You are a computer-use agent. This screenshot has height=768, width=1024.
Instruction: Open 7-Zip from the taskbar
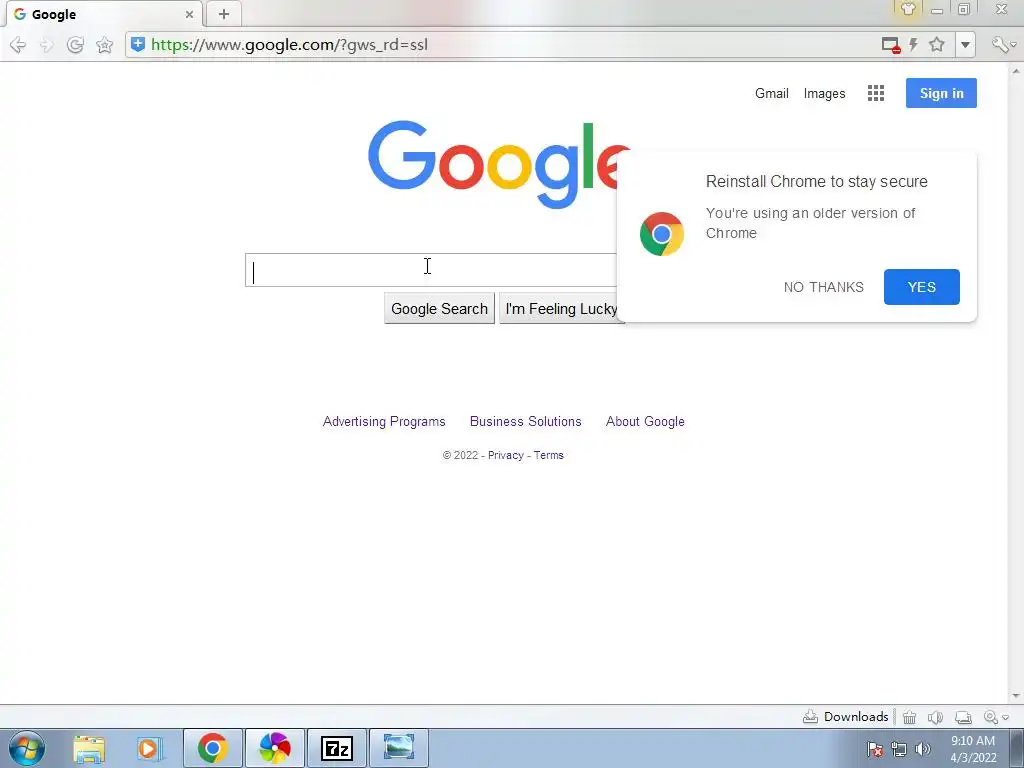337,748
